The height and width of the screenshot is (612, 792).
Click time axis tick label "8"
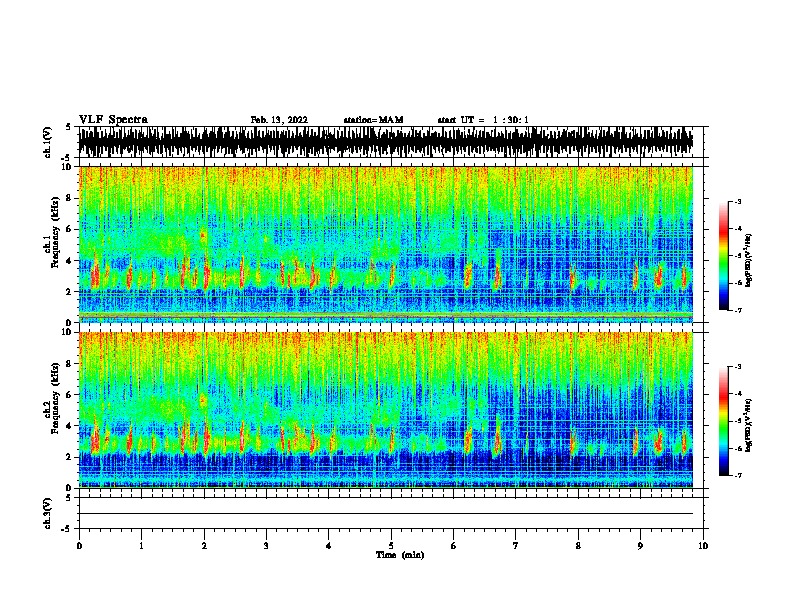(x=578, y=546)
